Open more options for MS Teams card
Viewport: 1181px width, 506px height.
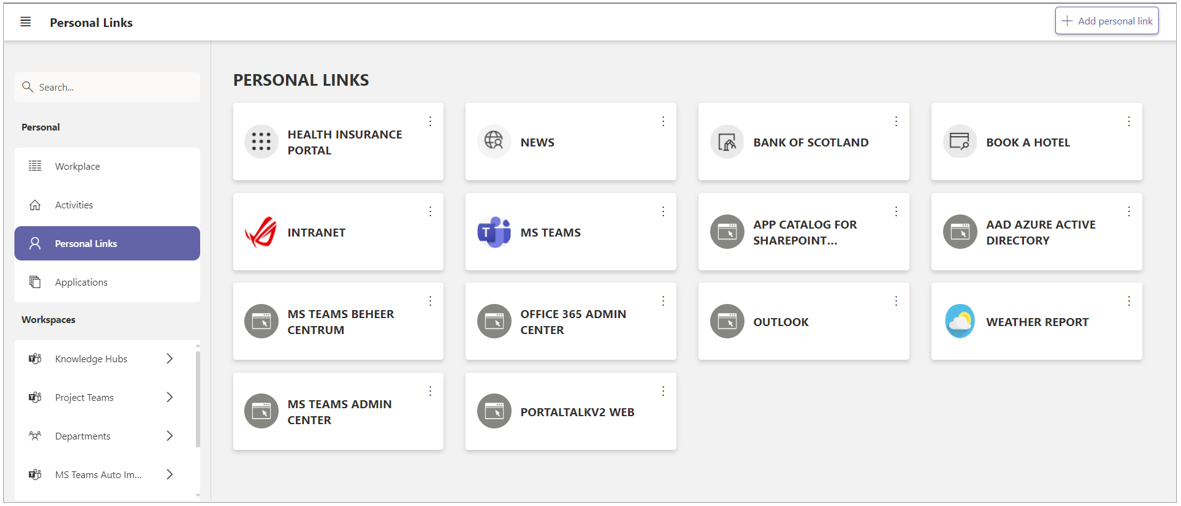(x=663, y=212)
